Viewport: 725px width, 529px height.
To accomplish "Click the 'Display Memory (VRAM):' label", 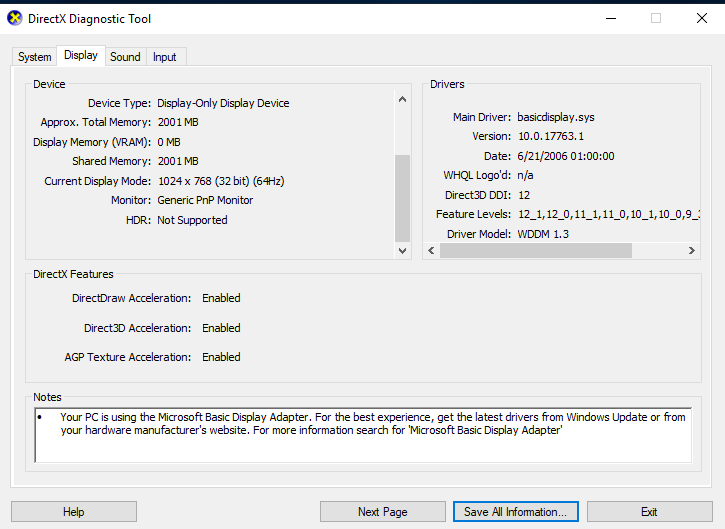I will point(92,142).
